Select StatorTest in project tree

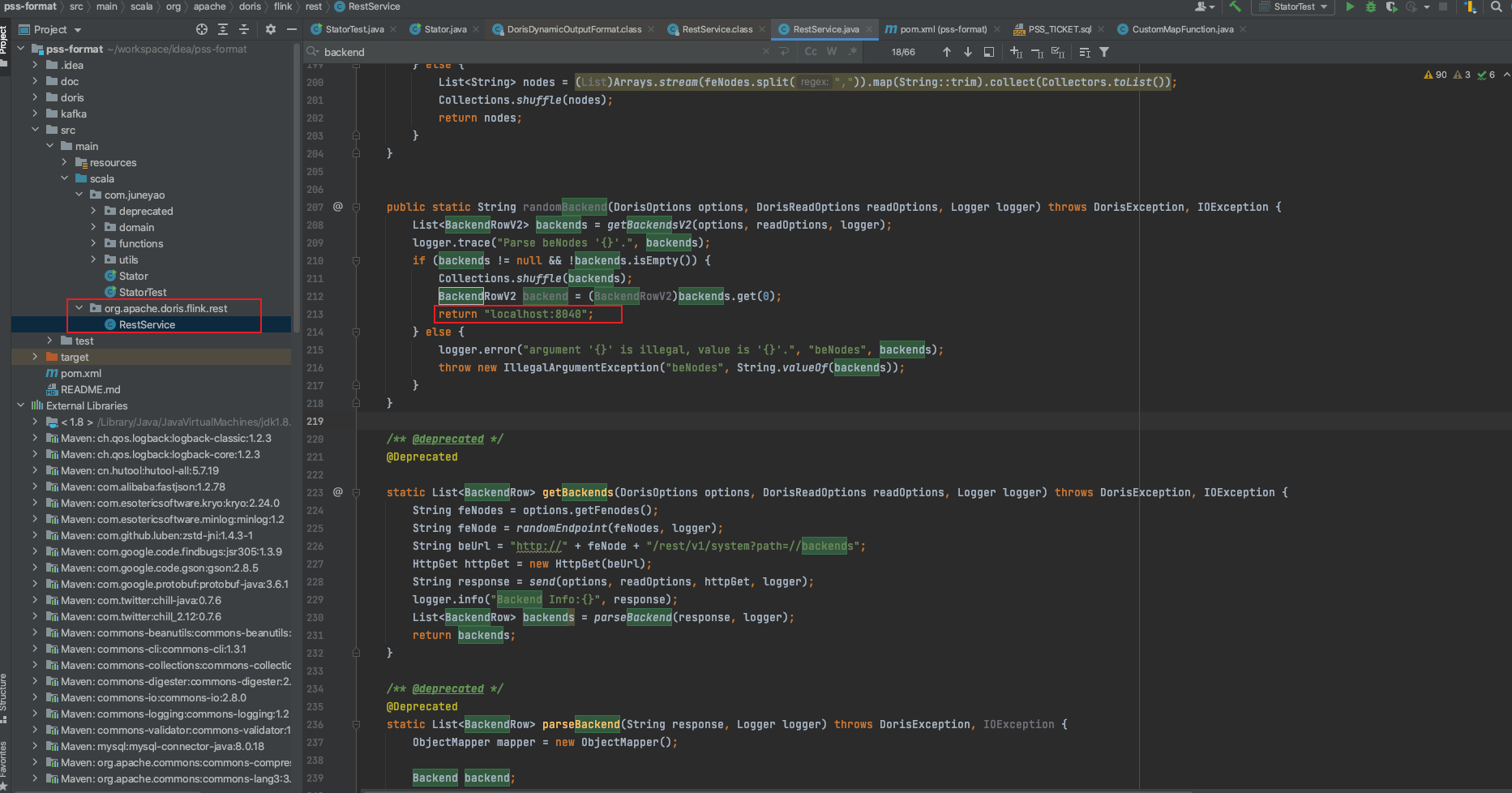pyautogui.click(x=143, y=292)
